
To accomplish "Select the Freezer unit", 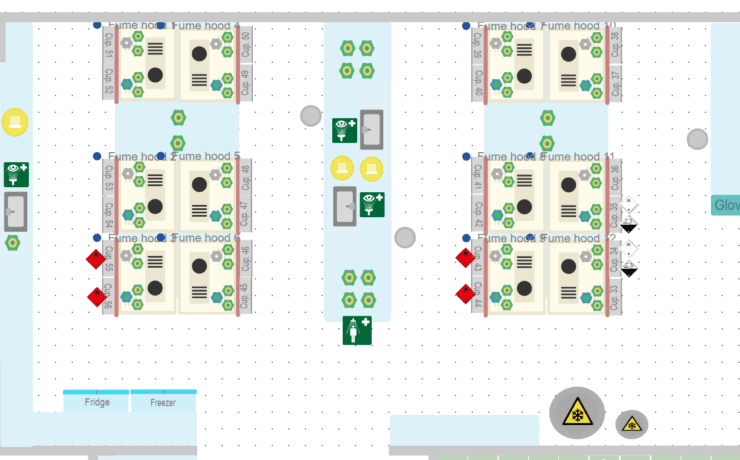I will click(x=163, y=401).
